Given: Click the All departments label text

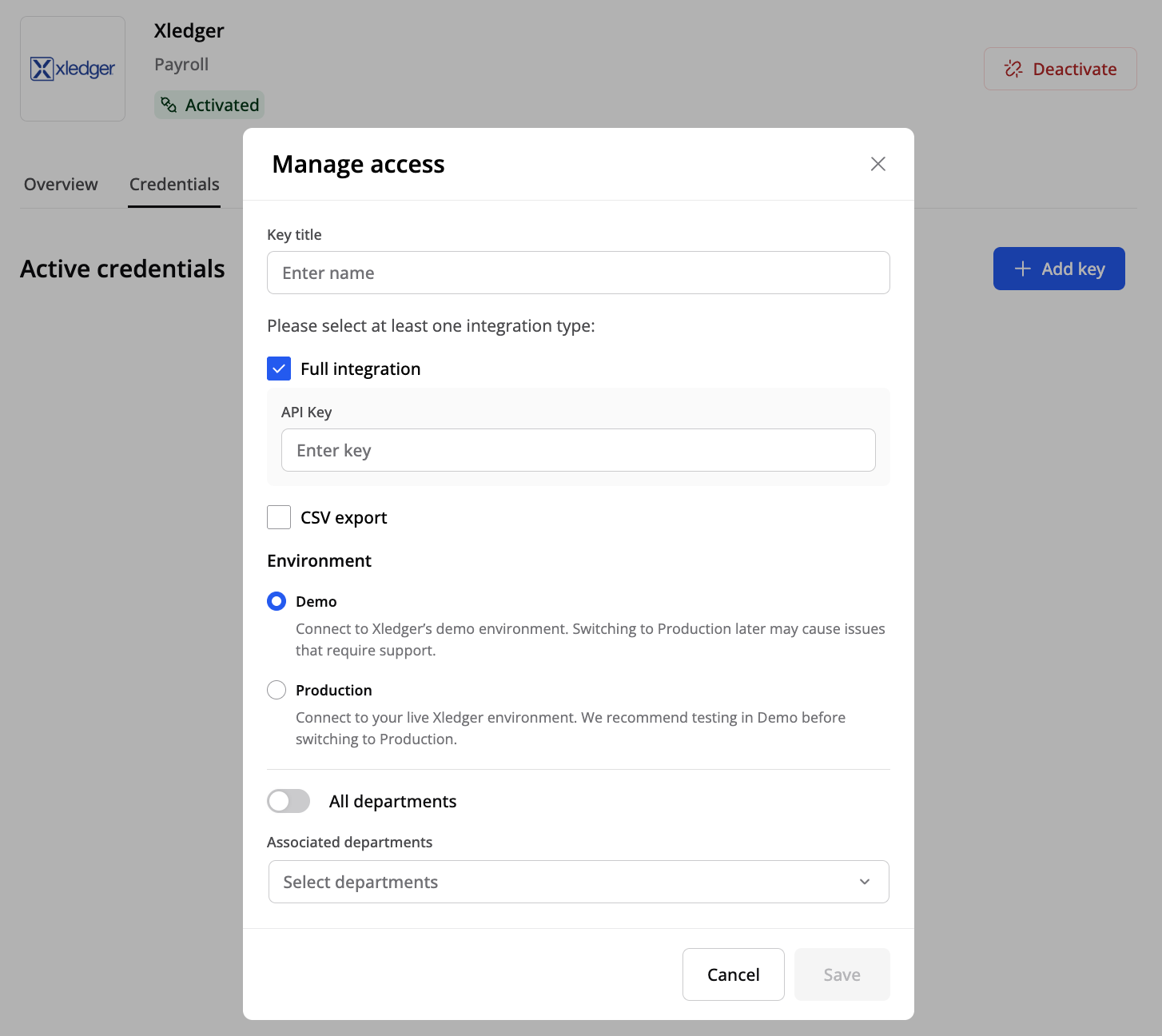Looking at the screenshot, I should click(392, 801).
